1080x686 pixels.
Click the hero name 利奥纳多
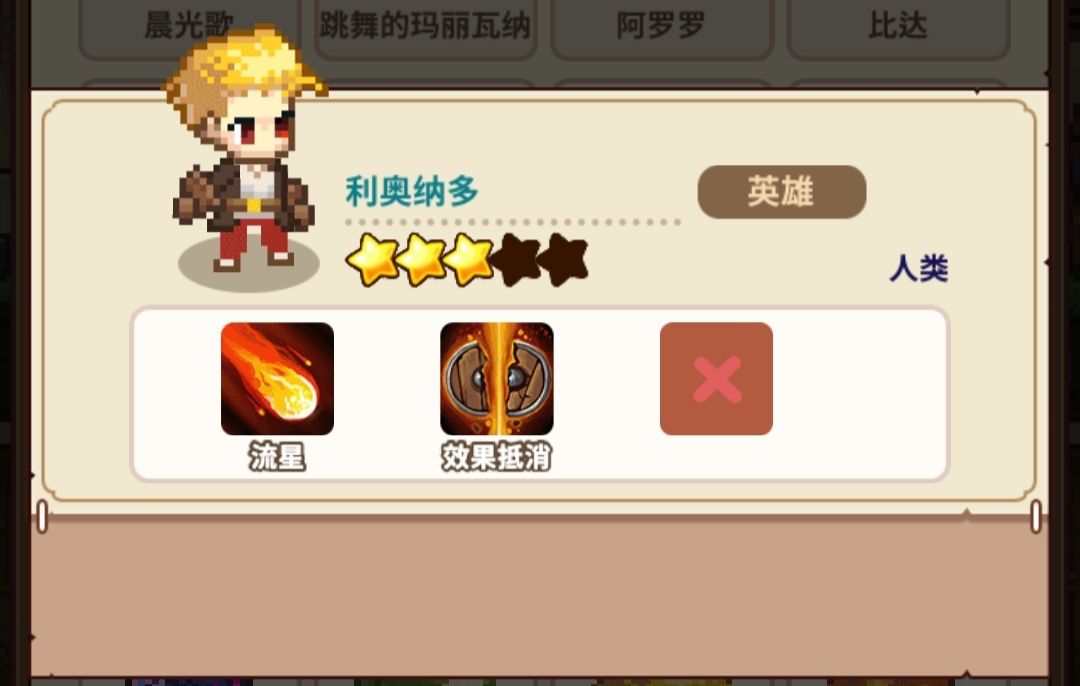tap(412, 191)
